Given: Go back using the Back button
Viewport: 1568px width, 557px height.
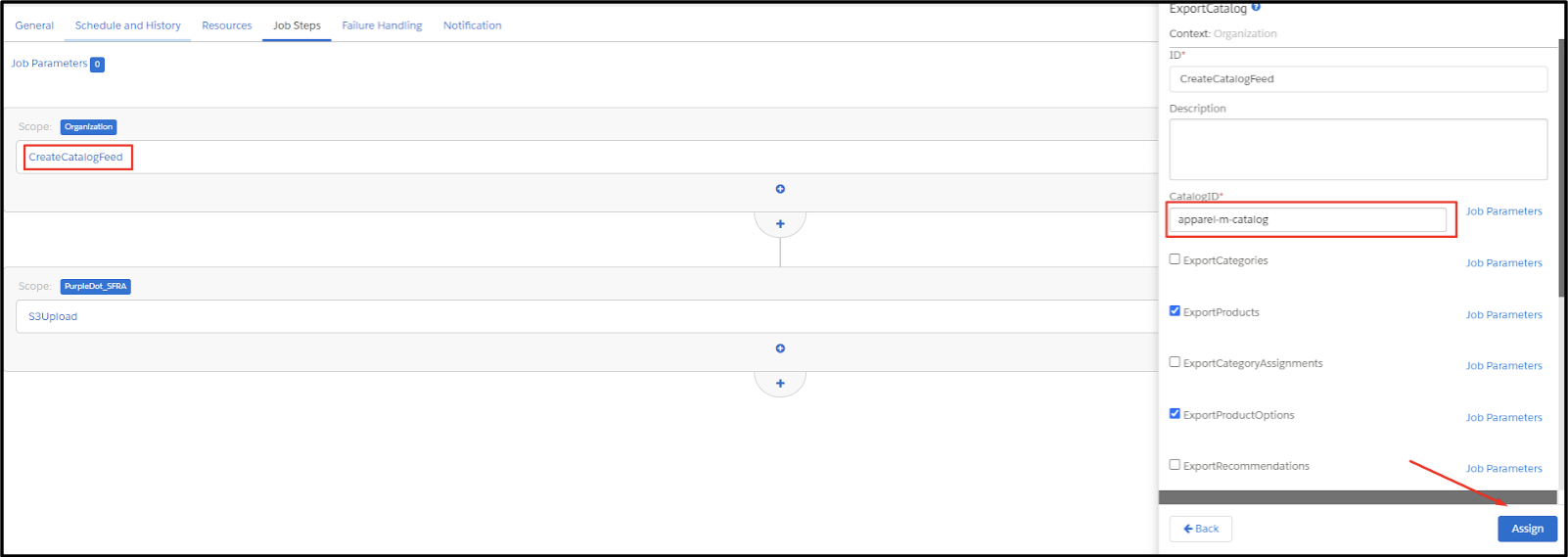Looking at the screenshot, I should click(1201, 529).
